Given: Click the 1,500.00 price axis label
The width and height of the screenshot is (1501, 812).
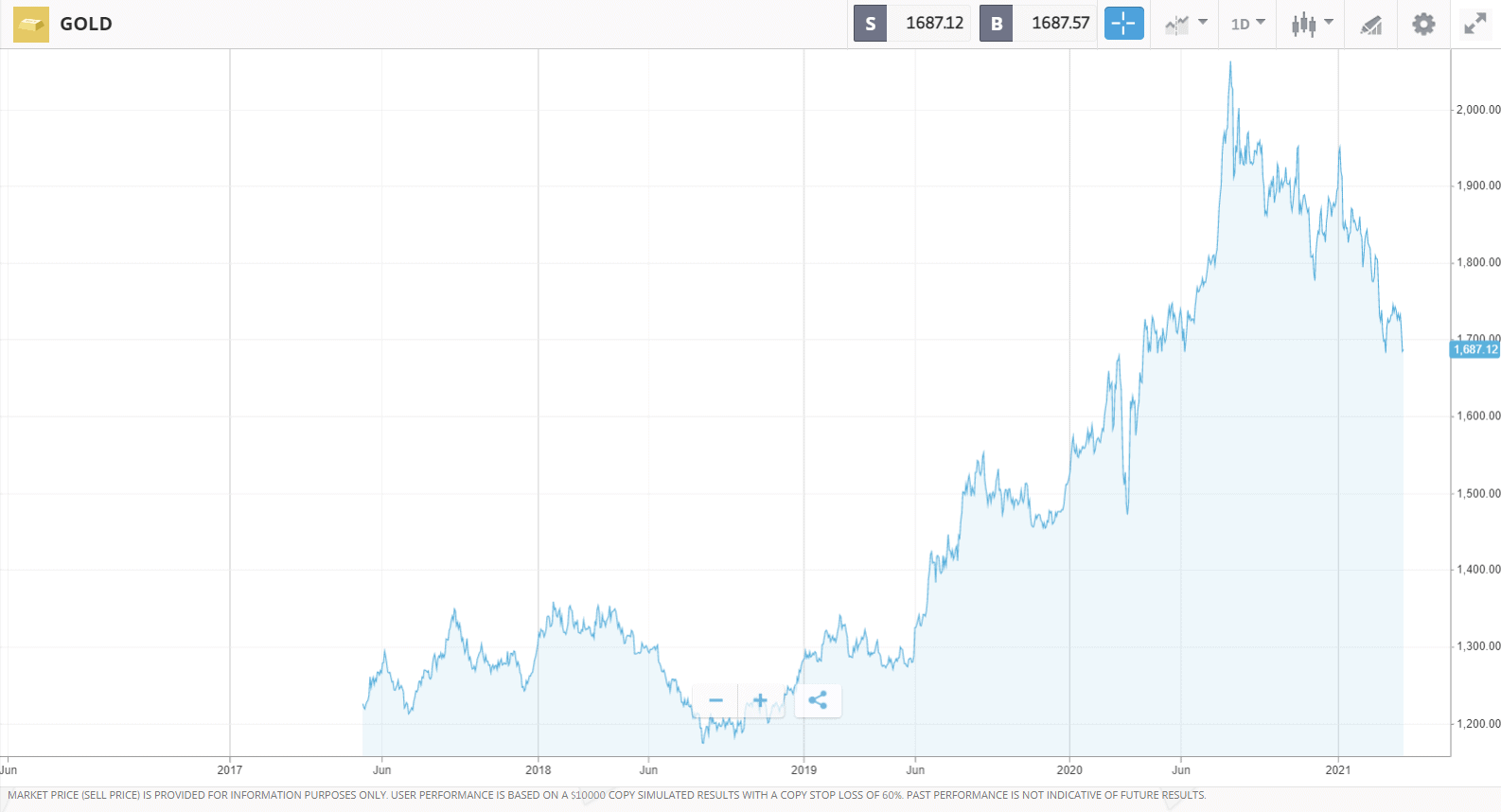Looking at the screenshot, I should tap(1478, 493).
